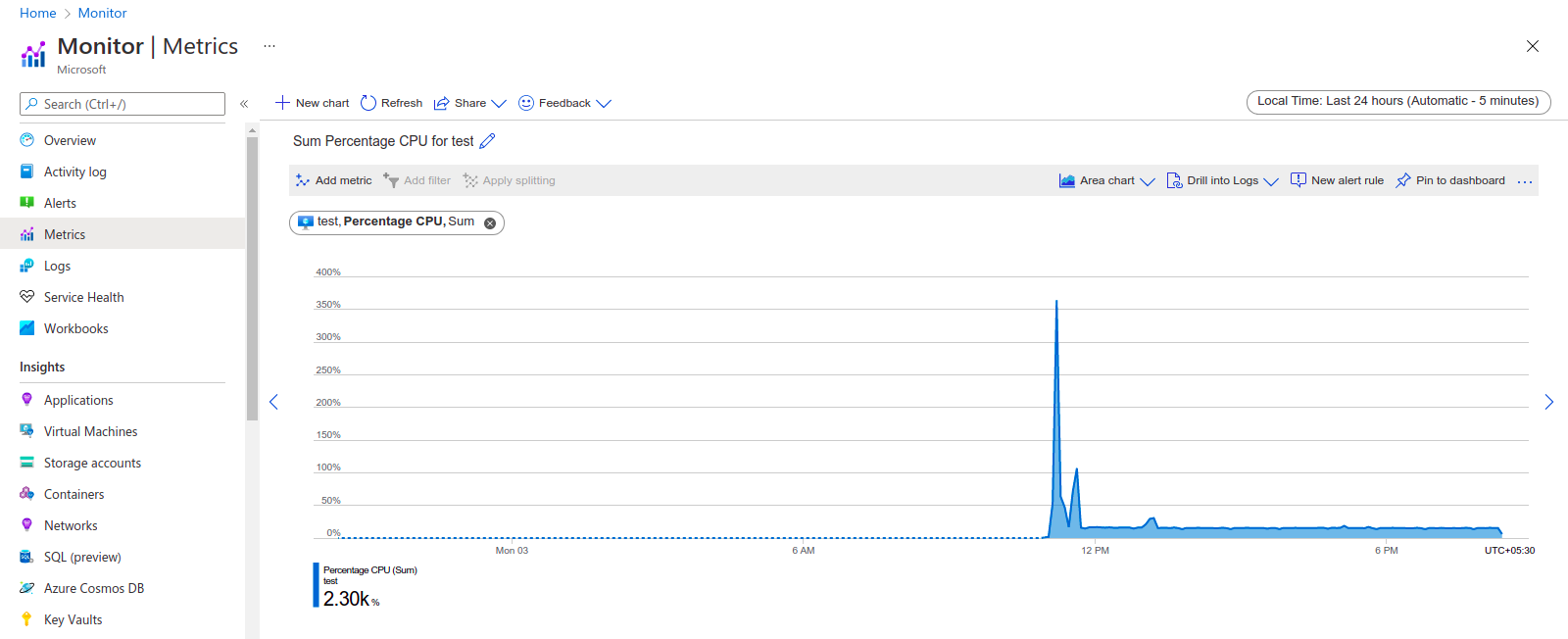Click the Logs sidebar label

pos(57,266)
